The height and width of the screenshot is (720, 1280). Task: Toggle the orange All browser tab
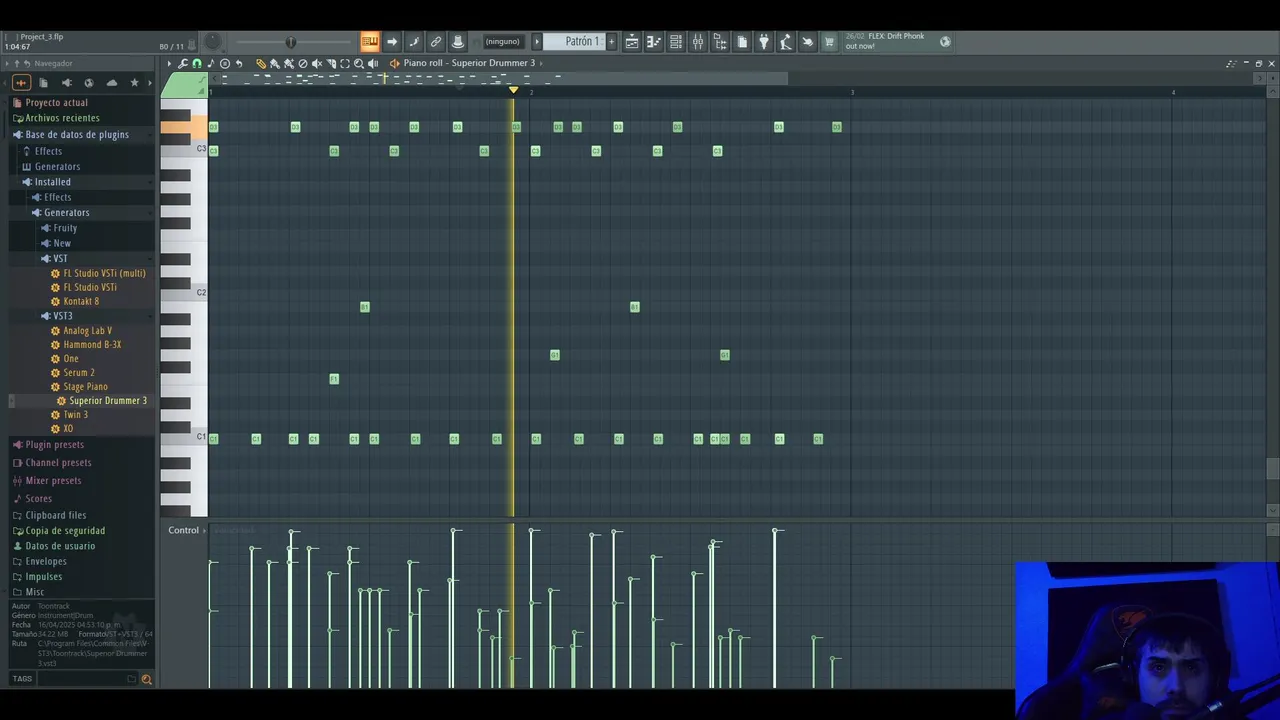tap(21, 83)
